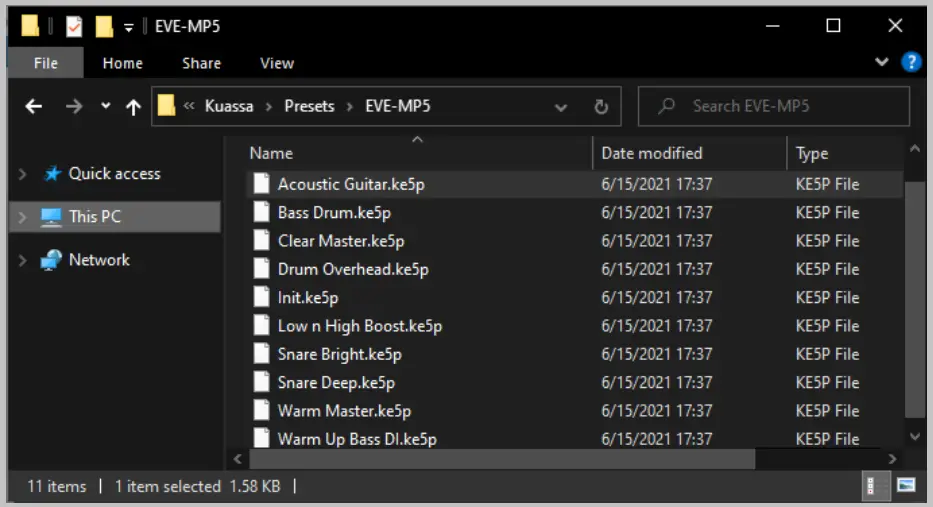Click the vertical scrollbar thumb

point(915,299)
